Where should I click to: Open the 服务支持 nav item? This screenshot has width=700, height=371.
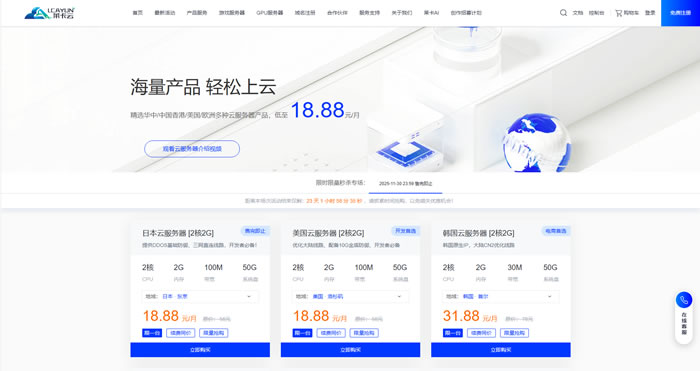[370, 13]
